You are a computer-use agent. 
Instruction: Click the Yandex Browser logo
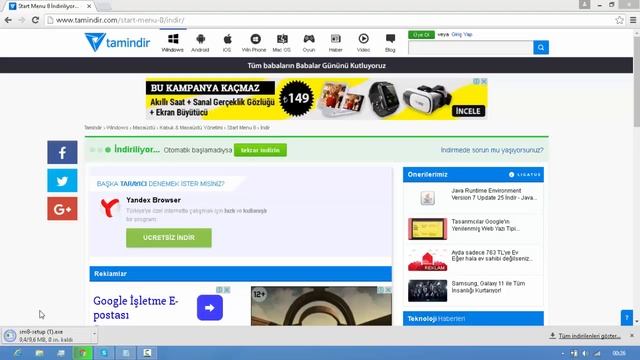(110, 207)
